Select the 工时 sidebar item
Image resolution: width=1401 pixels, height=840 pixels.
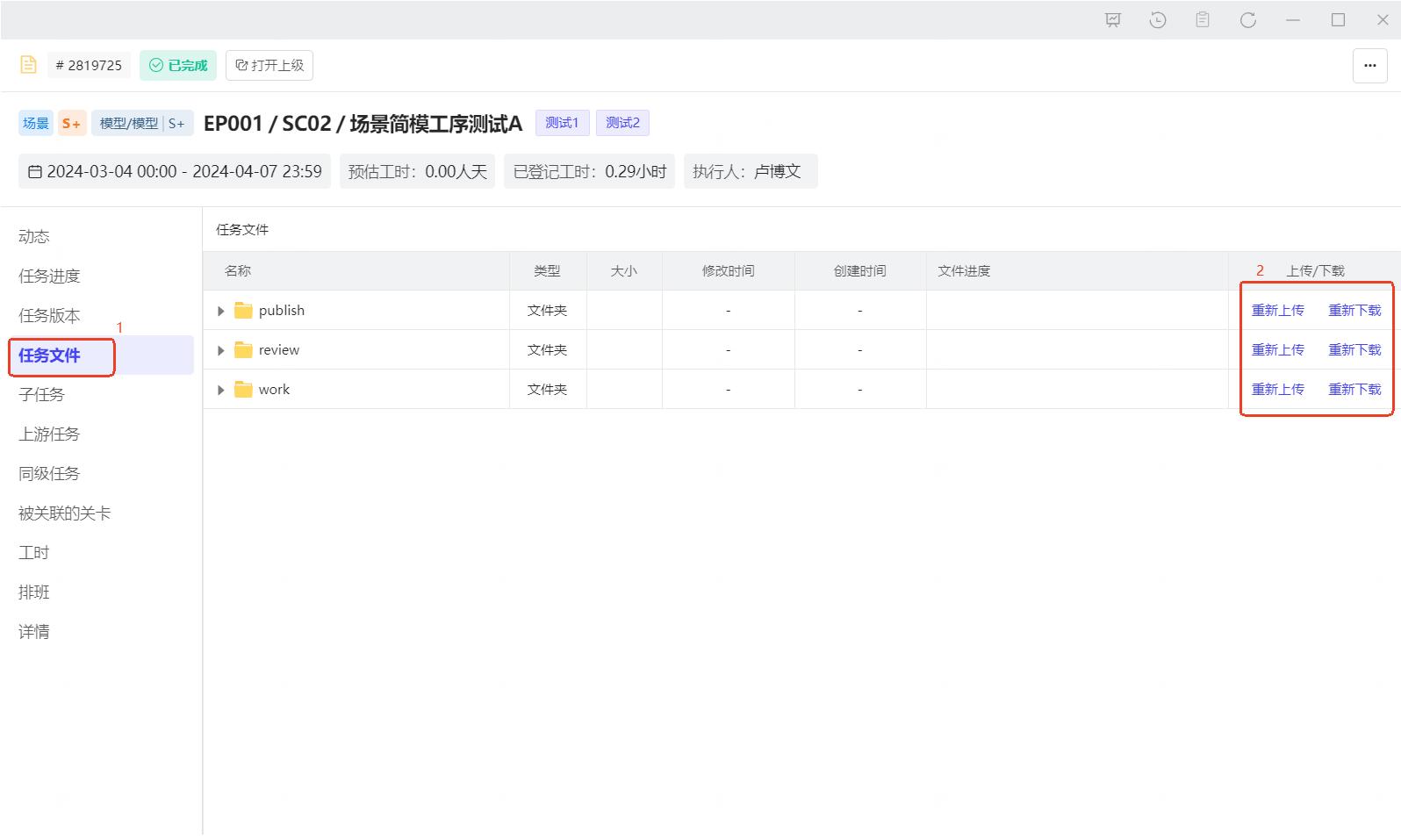[34, 553]
